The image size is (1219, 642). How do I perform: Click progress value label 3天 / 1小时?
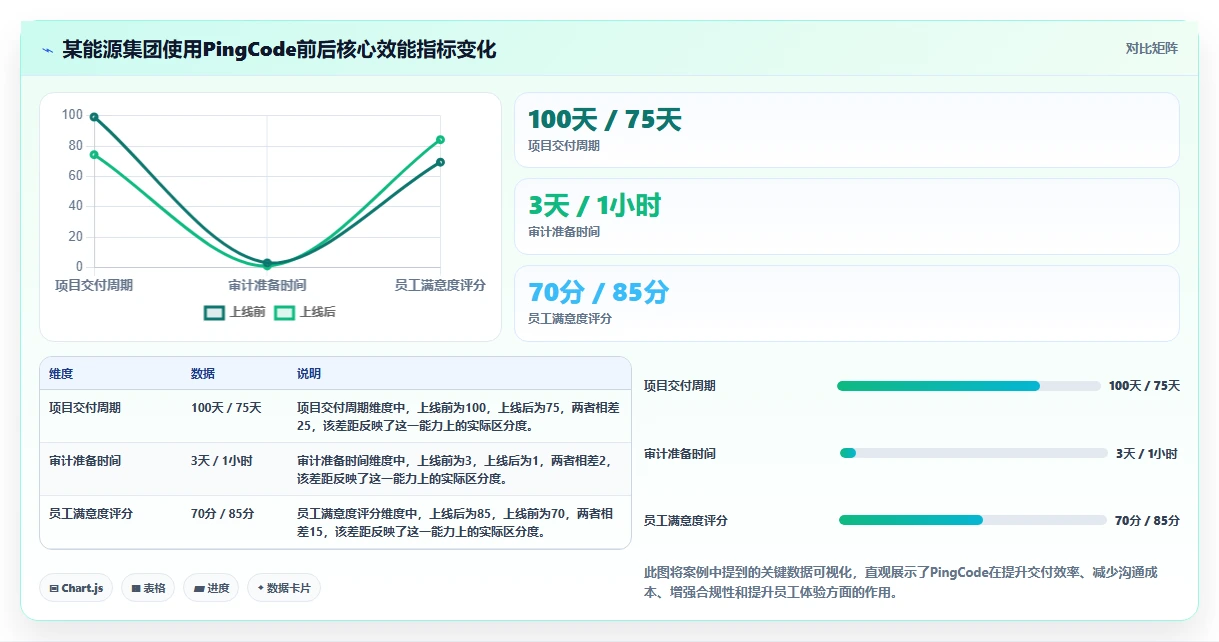click(1147, 454)
